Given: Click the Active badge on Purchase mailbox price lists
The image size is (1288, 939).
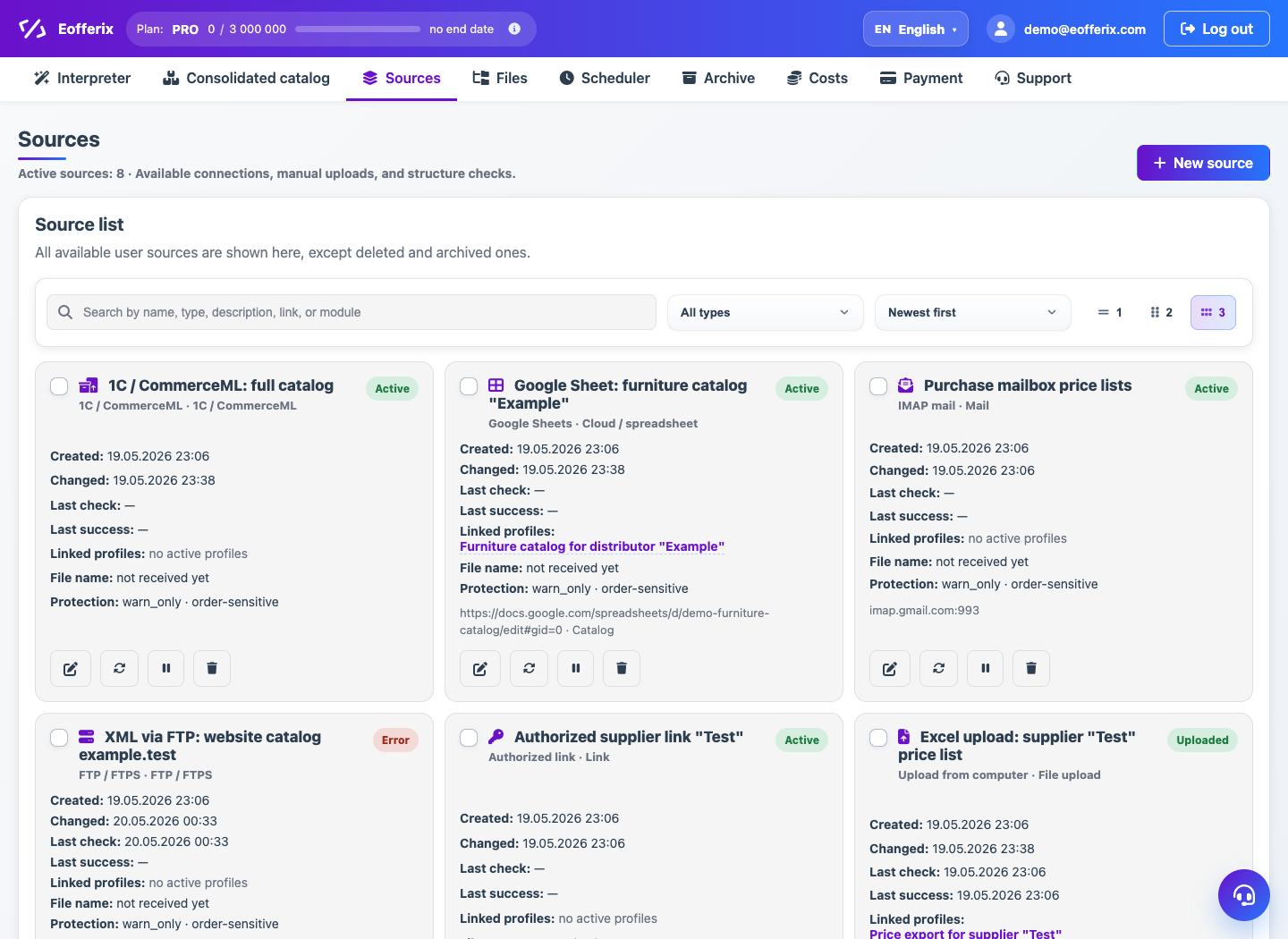Looking at the screenshot, I should pos(1211,389).
